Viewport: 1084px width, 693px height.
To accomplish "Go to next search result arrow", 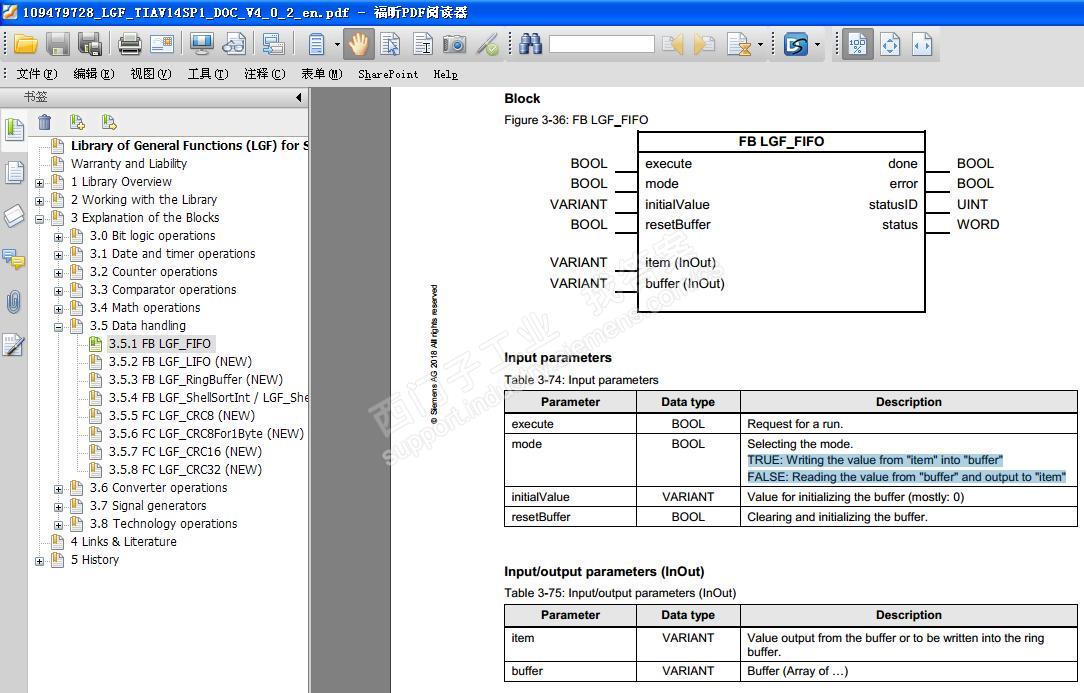I will click(x=704, y=45).
